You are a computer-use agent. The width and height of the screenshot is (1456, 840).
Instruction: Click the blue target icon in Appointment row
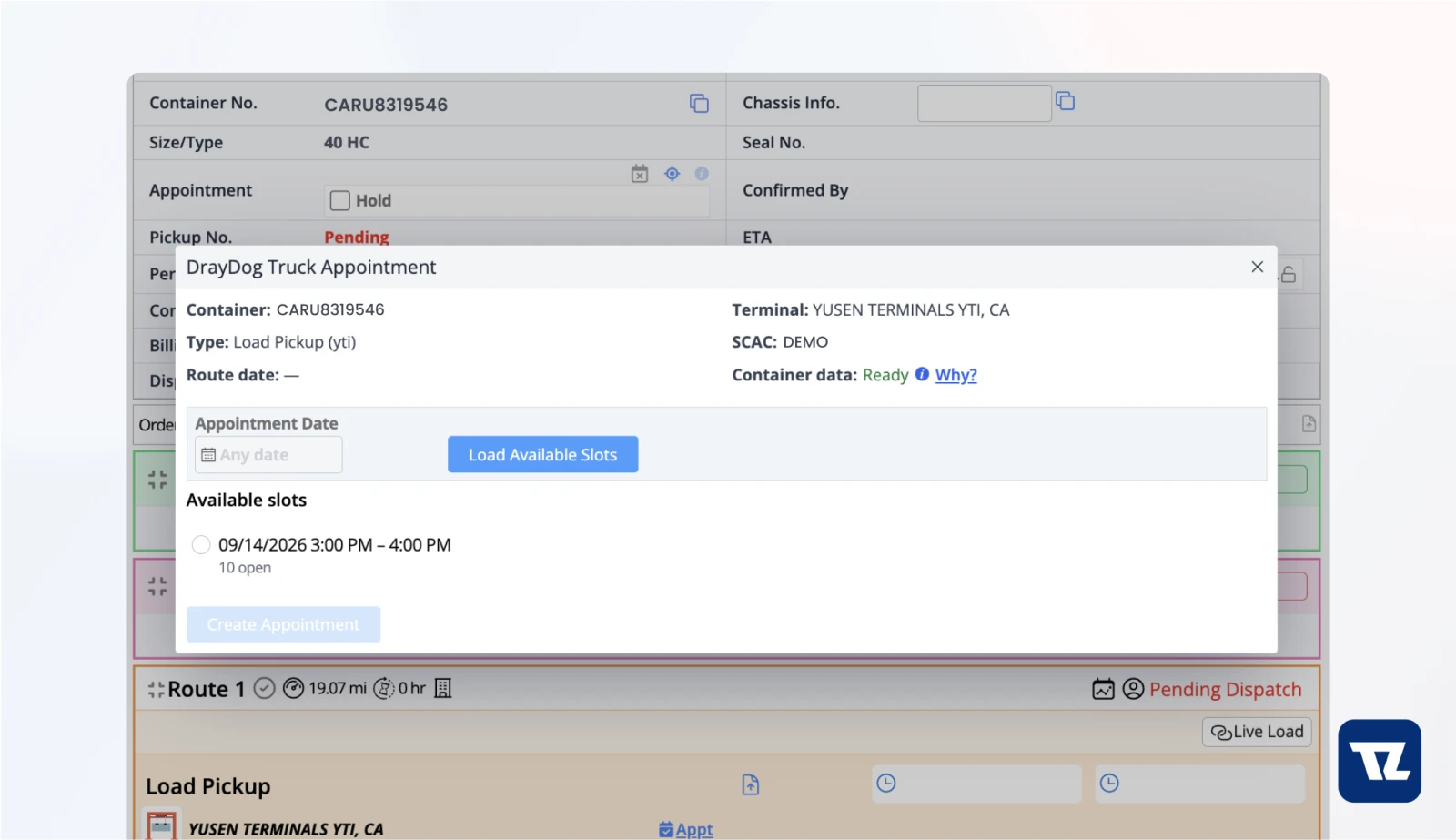click(672, 174)
